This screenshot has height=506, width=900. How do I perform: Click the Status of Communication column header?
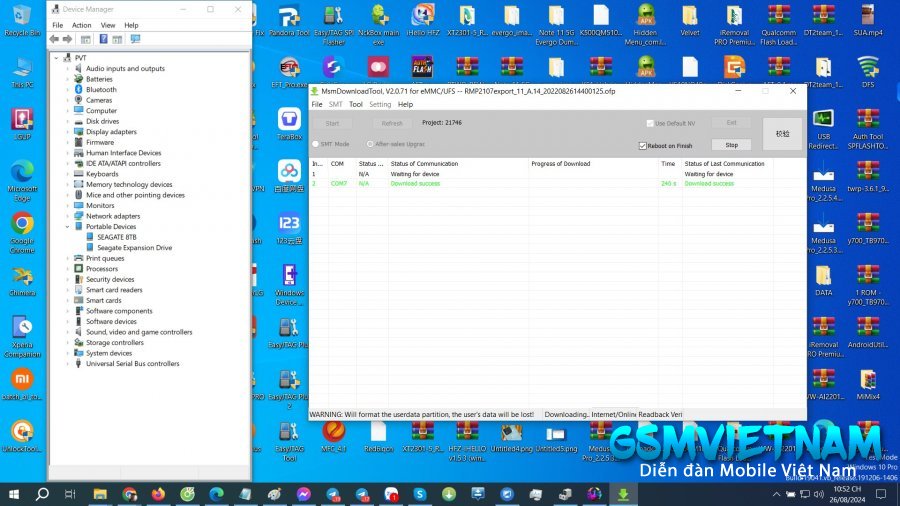(x=457, y=164)
